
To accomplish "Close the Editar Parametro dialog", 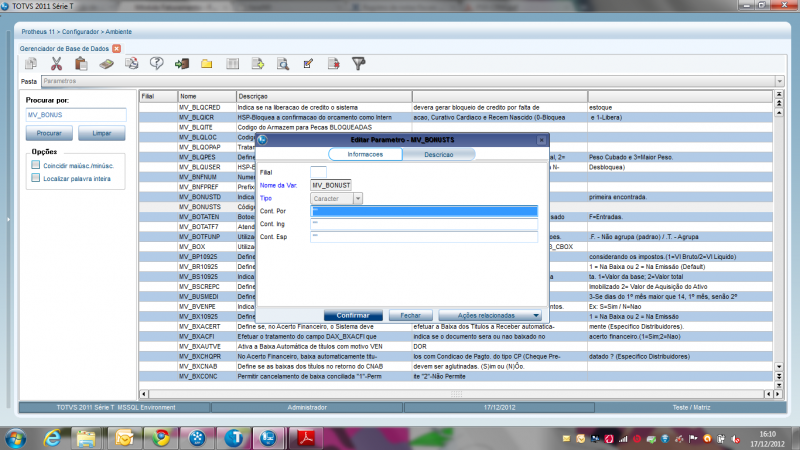I will pos(541,140).
